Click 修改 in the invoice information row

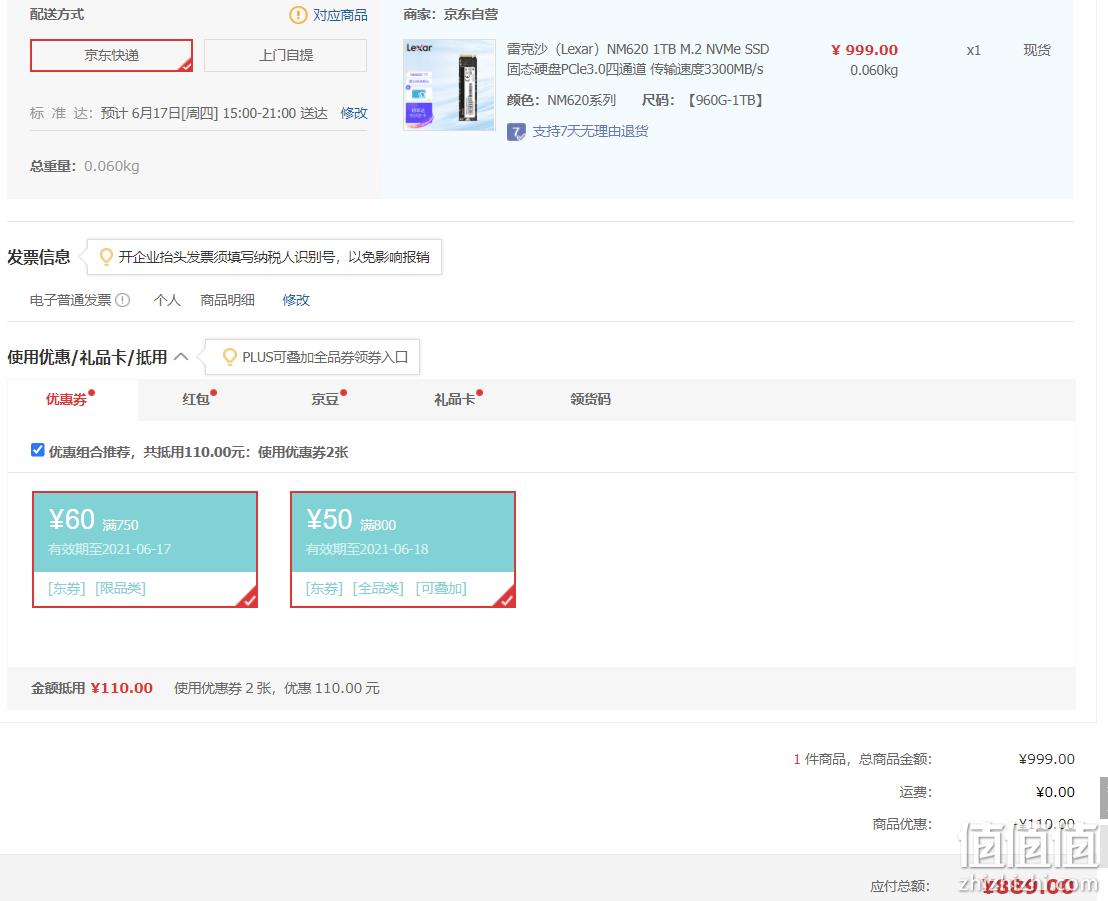pyautogui.click(x=296, y=300)
